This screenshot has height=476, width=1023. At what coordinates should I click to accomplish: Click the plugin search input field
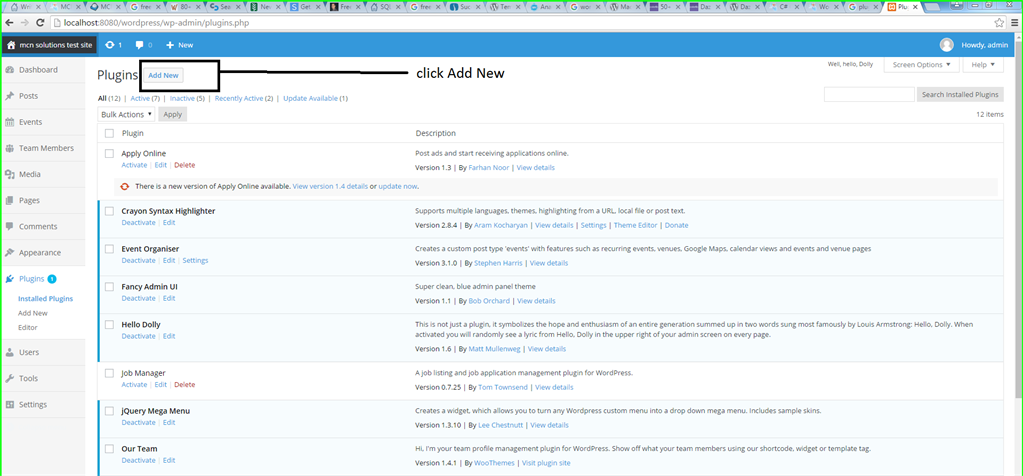coord(869,95)
